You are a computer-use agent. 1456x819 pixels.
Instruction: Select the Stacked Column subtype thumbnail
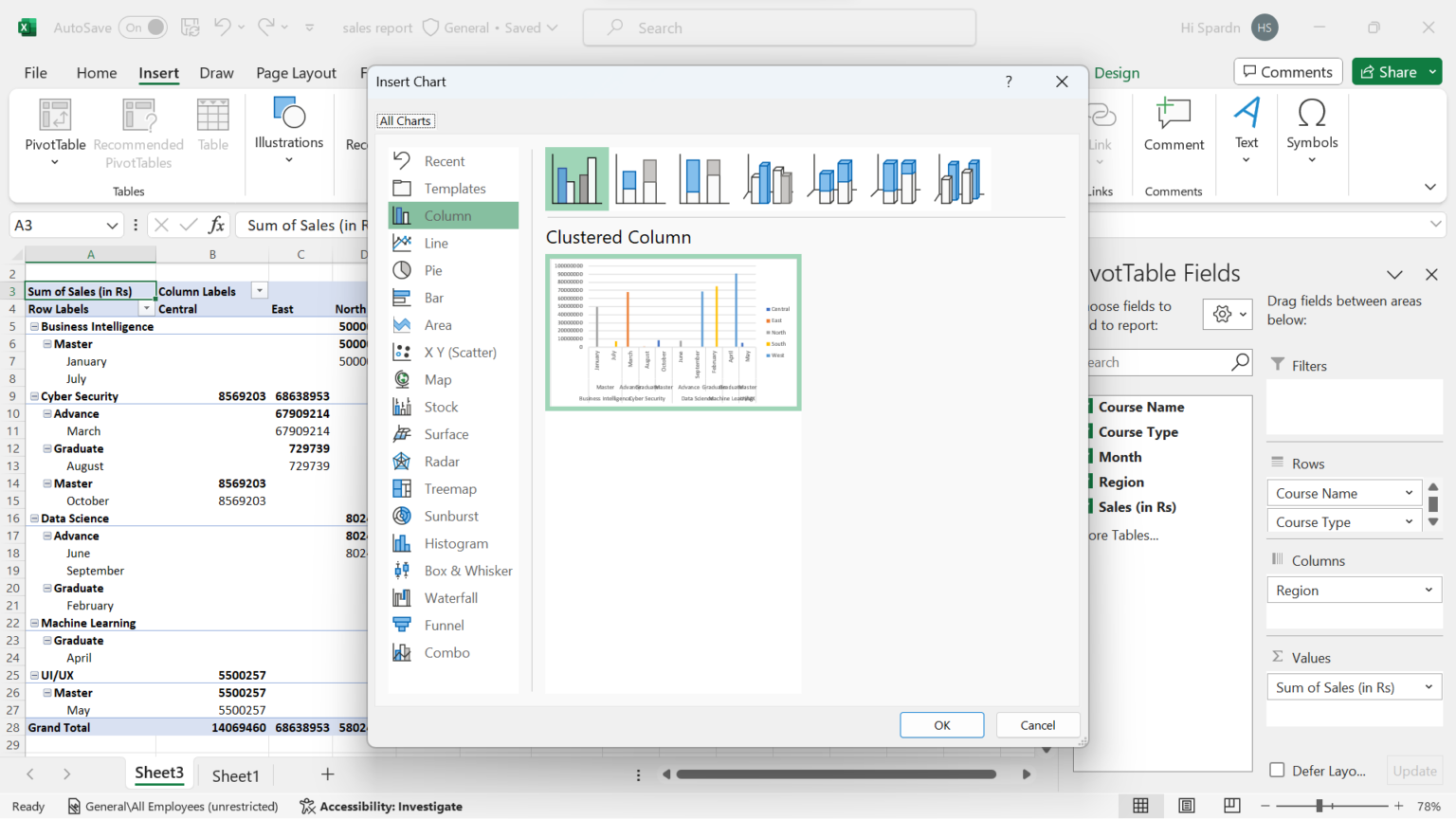click(x=639, y=178)
